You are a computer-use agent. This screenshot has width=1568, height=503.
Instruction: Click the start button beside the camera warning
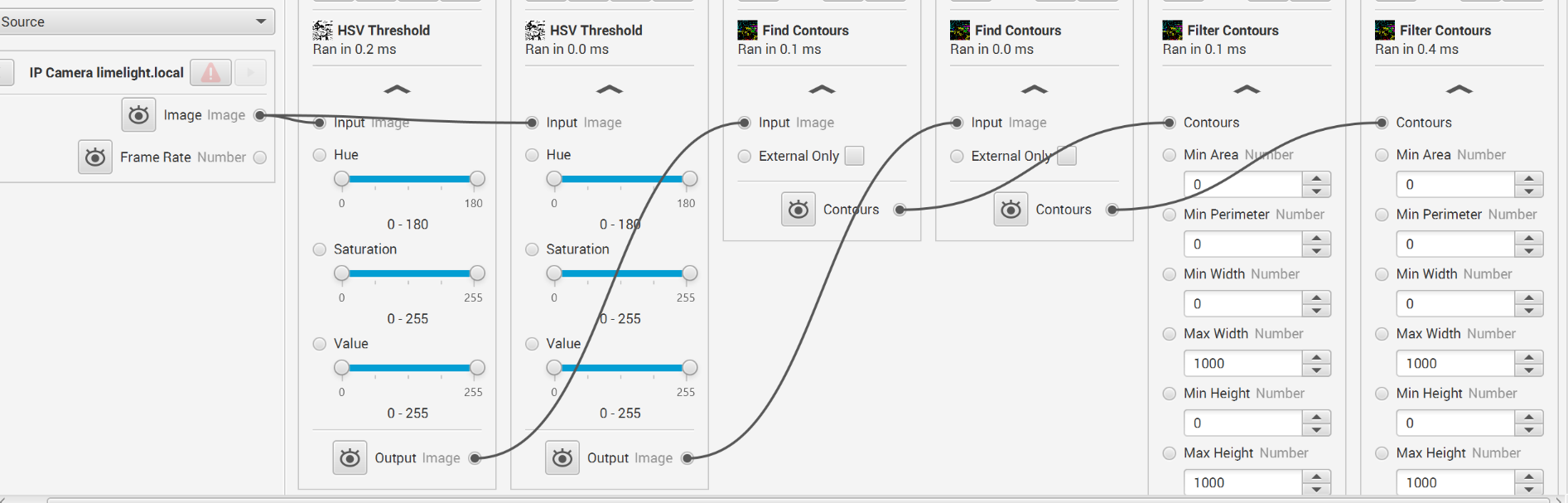pyautogui.click(x=251, y=73)
